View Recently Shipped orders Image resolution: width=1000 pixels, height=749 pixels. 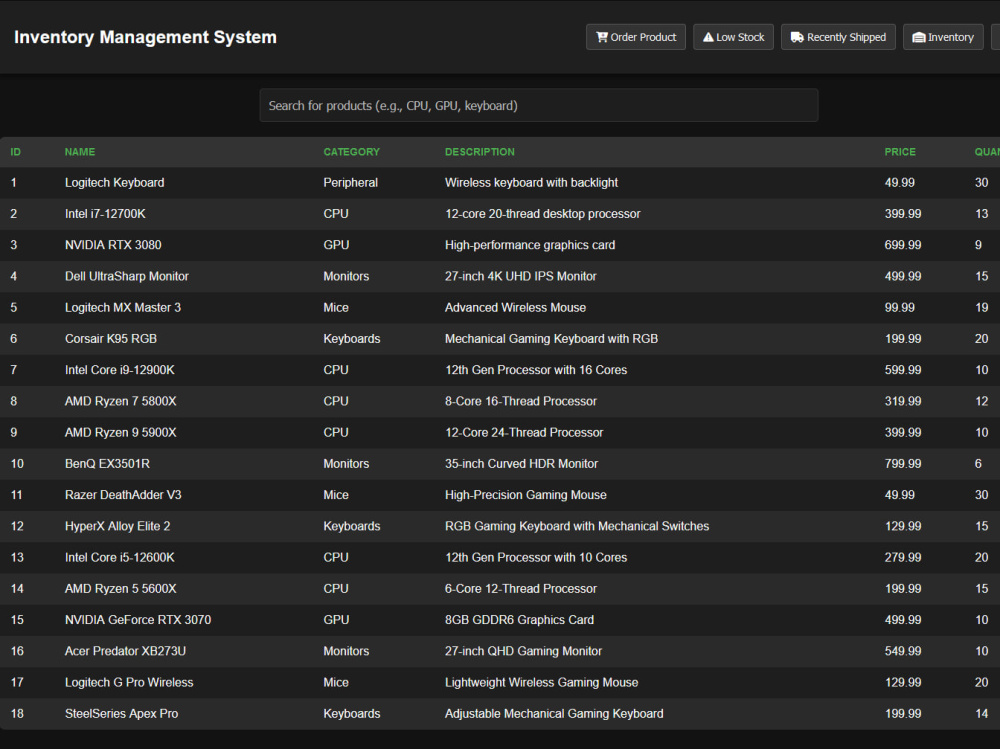pyautogui.click(x=838, y=37)
